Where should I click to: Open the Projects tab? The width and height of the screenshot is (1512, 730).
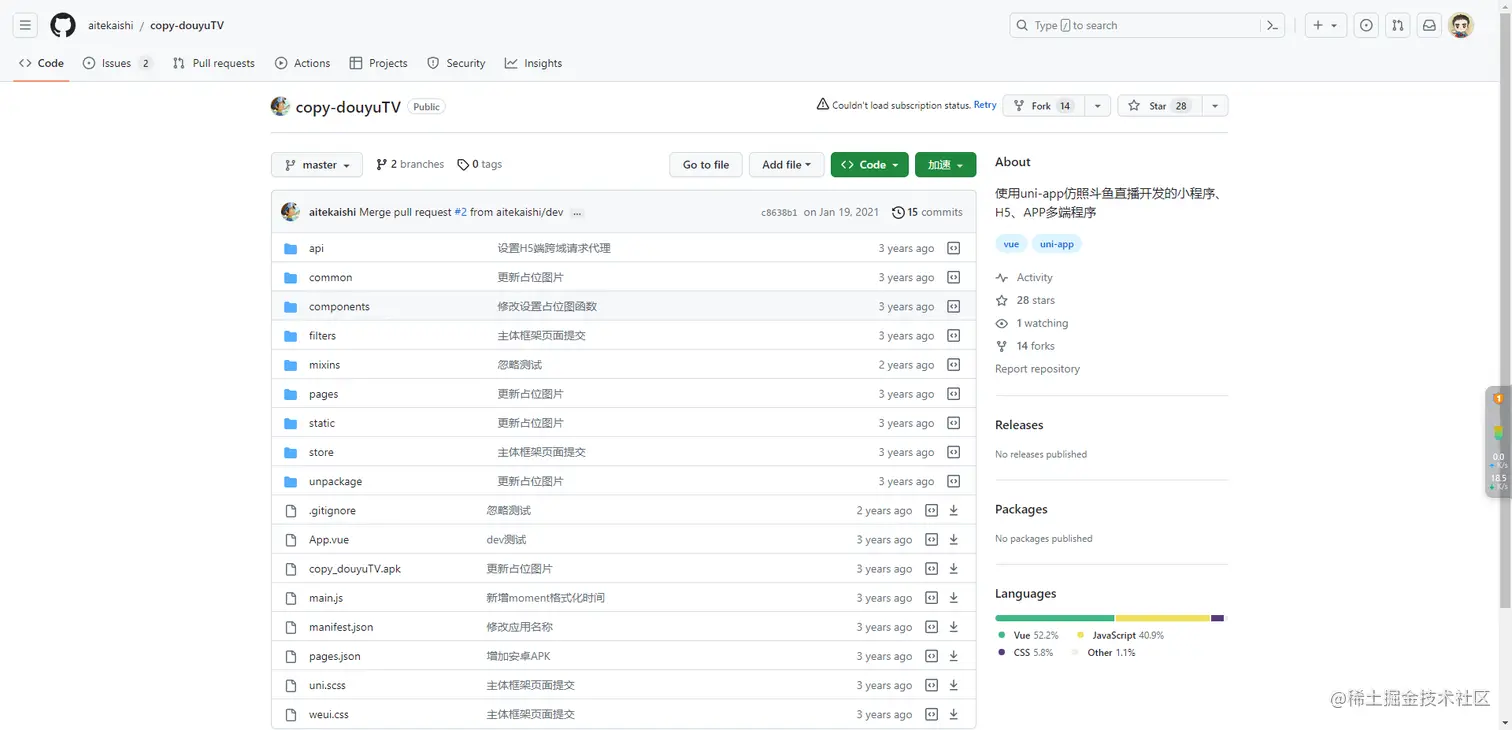tap(378, 63)
